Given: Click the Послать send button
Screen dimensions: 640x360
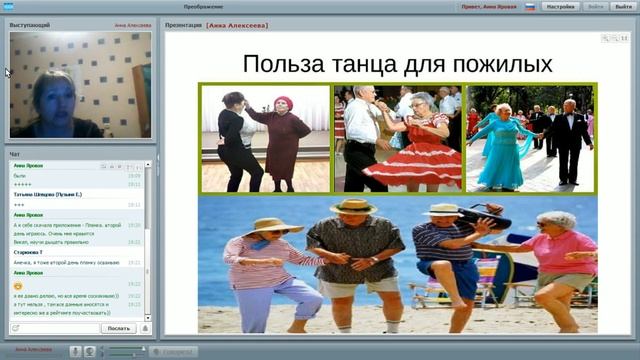Looking at the screenshot, I should pyautogui.click(x=118, y=328).
